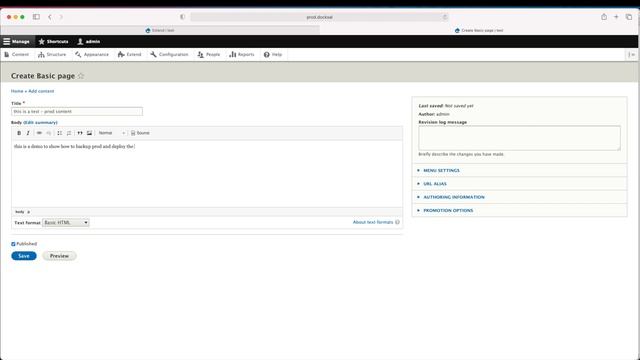Insert a numbered list
The height and width of the screenshot is (360, 640).
[x=69, y=133]
